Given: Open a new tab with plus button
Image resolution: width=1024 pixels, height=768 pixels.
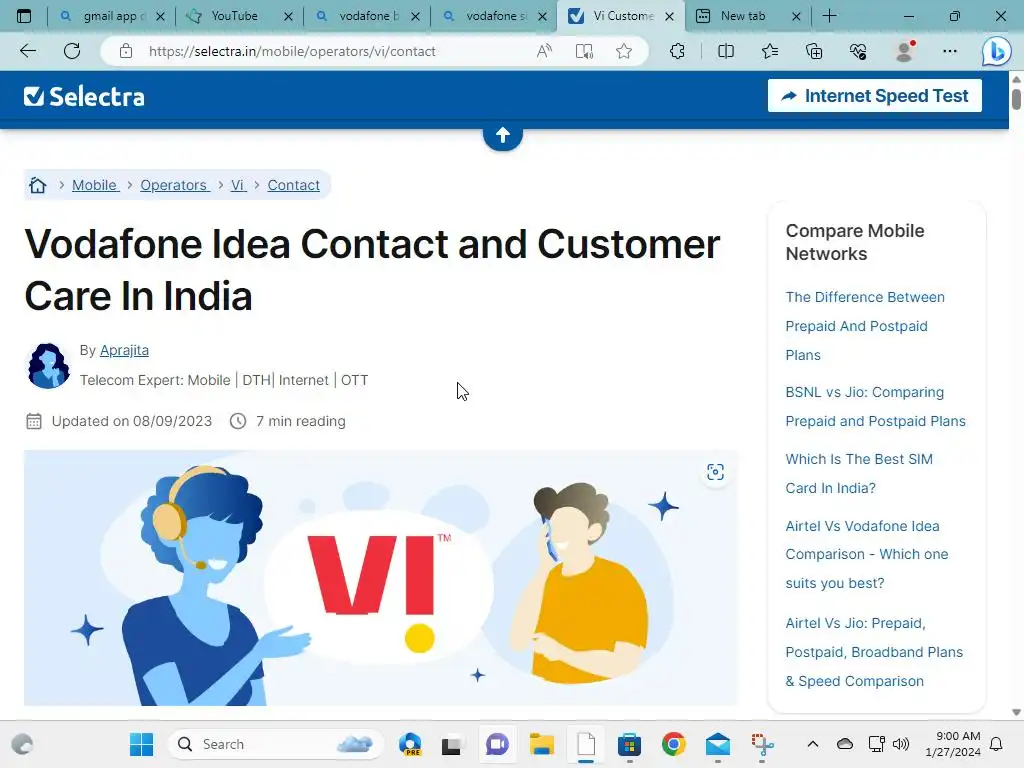Looking at the screenshot, I should click(829, 16).
